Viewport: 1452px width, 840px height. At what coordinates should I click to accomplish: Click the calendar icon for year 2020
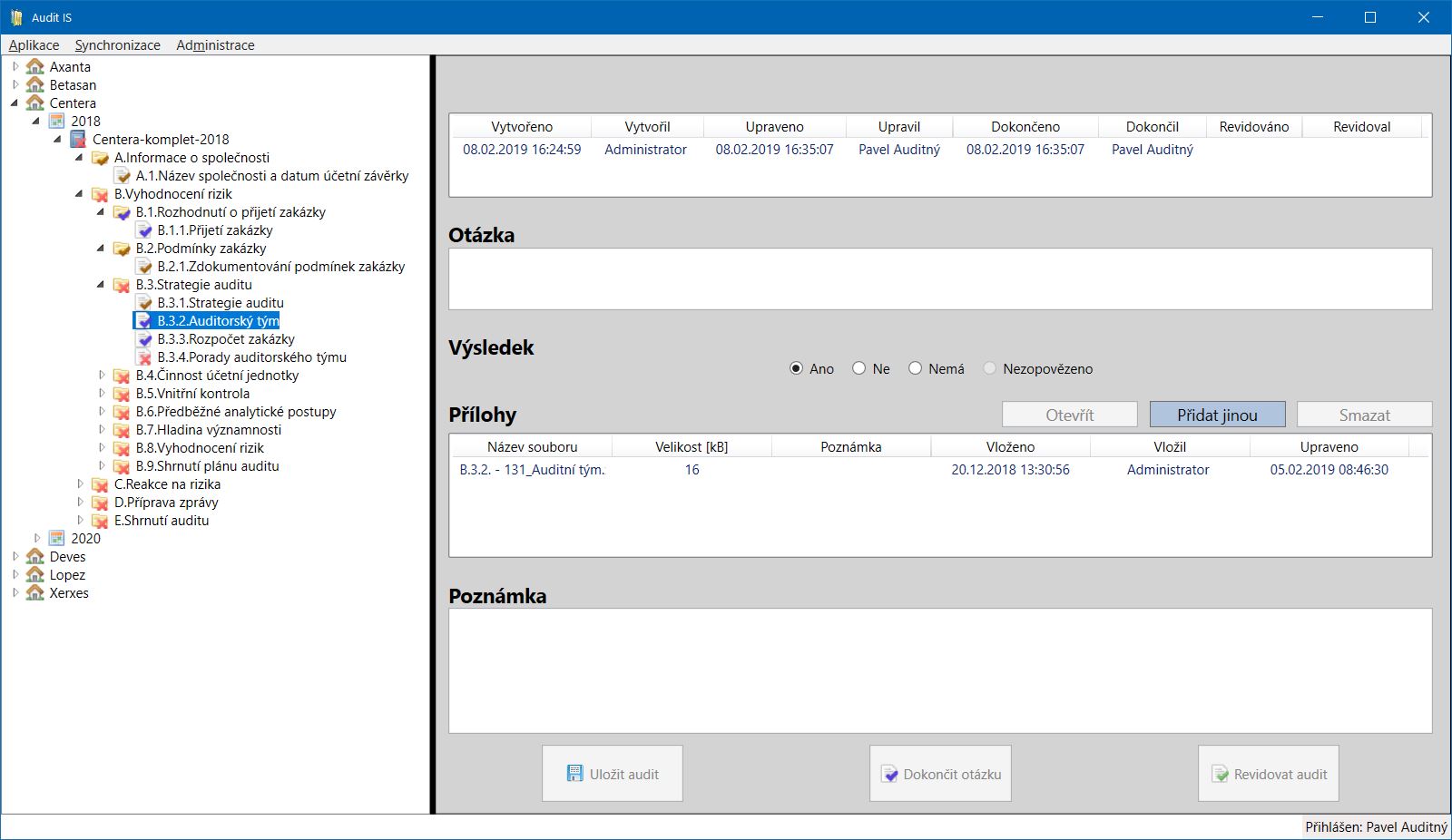click(x=57, y=538)
